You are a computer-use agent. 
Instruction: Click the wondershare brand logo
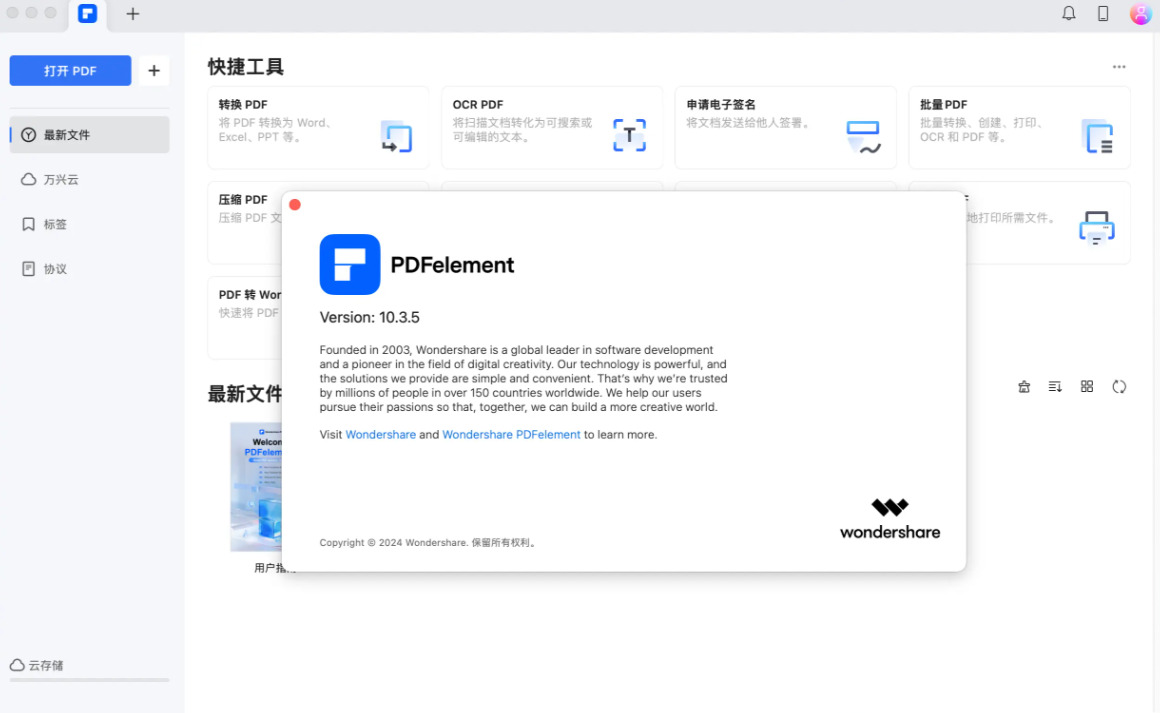point(890,519)
